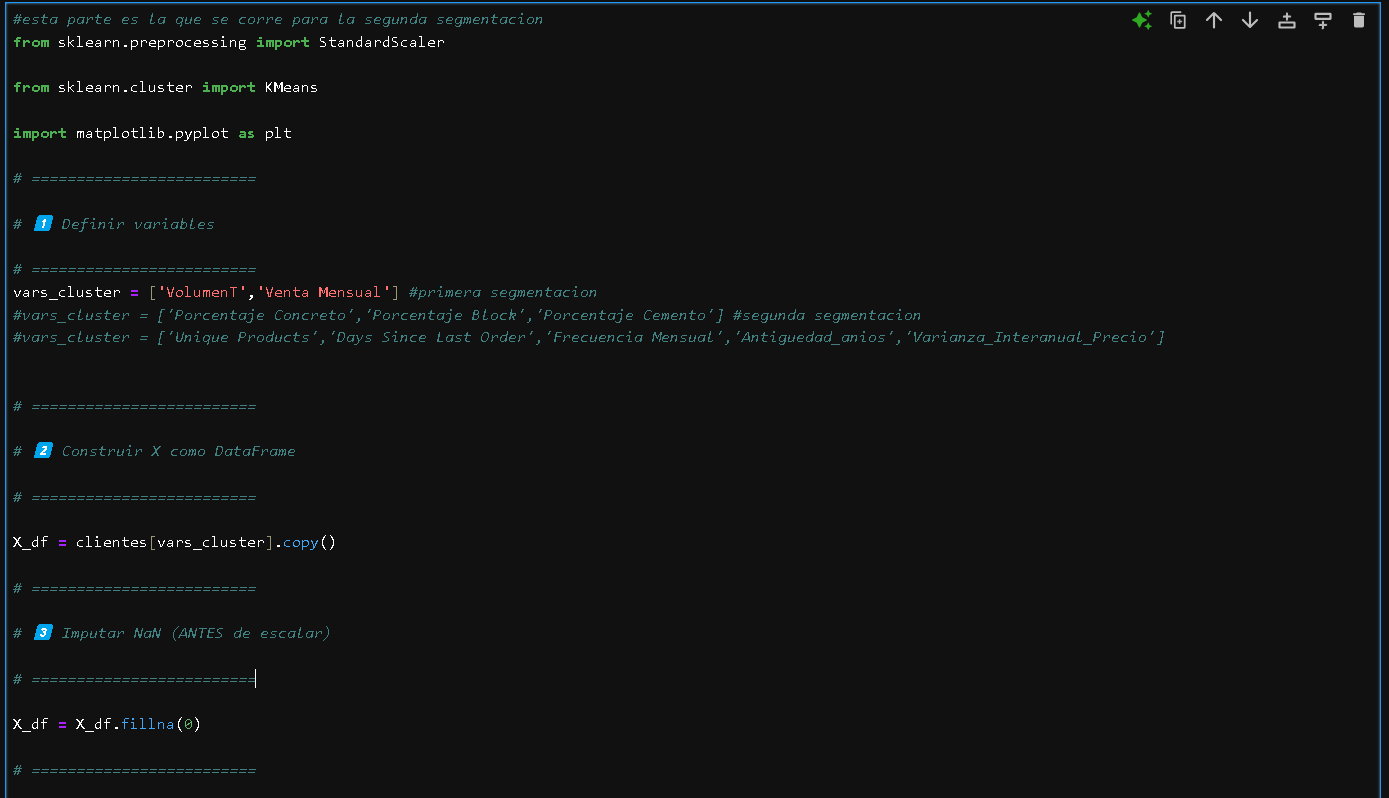The width and height of the screenshot is (1389, 798).
Task: Move the cell down with the arrow
Action: click(x=1250, y=20)
